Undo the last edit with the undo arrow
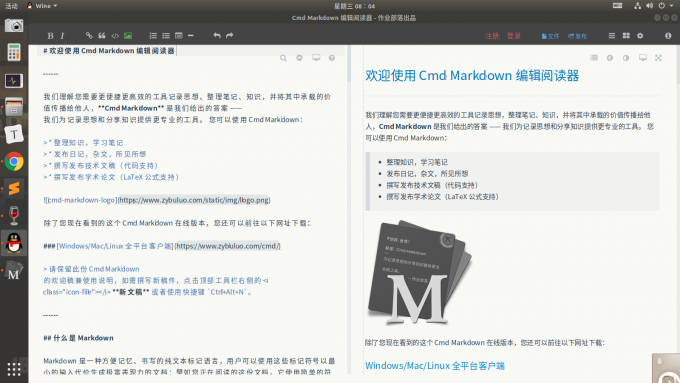The width and height of the screenshot is (680, 383). coord(217,36)
